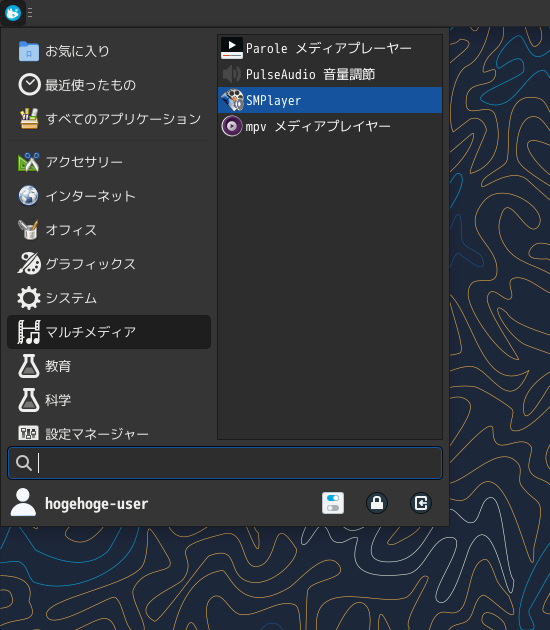Select the 科学 category
This screenshot has height=630, width=550.
click(x=109, y=400)
